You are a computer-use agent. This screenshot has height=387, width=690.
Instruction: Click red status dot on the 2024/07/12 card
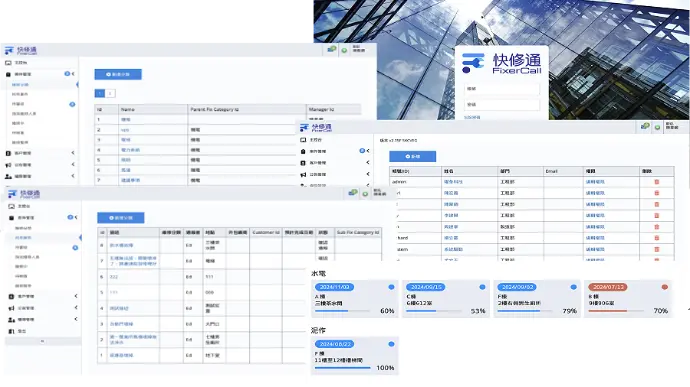(x=664, y=287)
